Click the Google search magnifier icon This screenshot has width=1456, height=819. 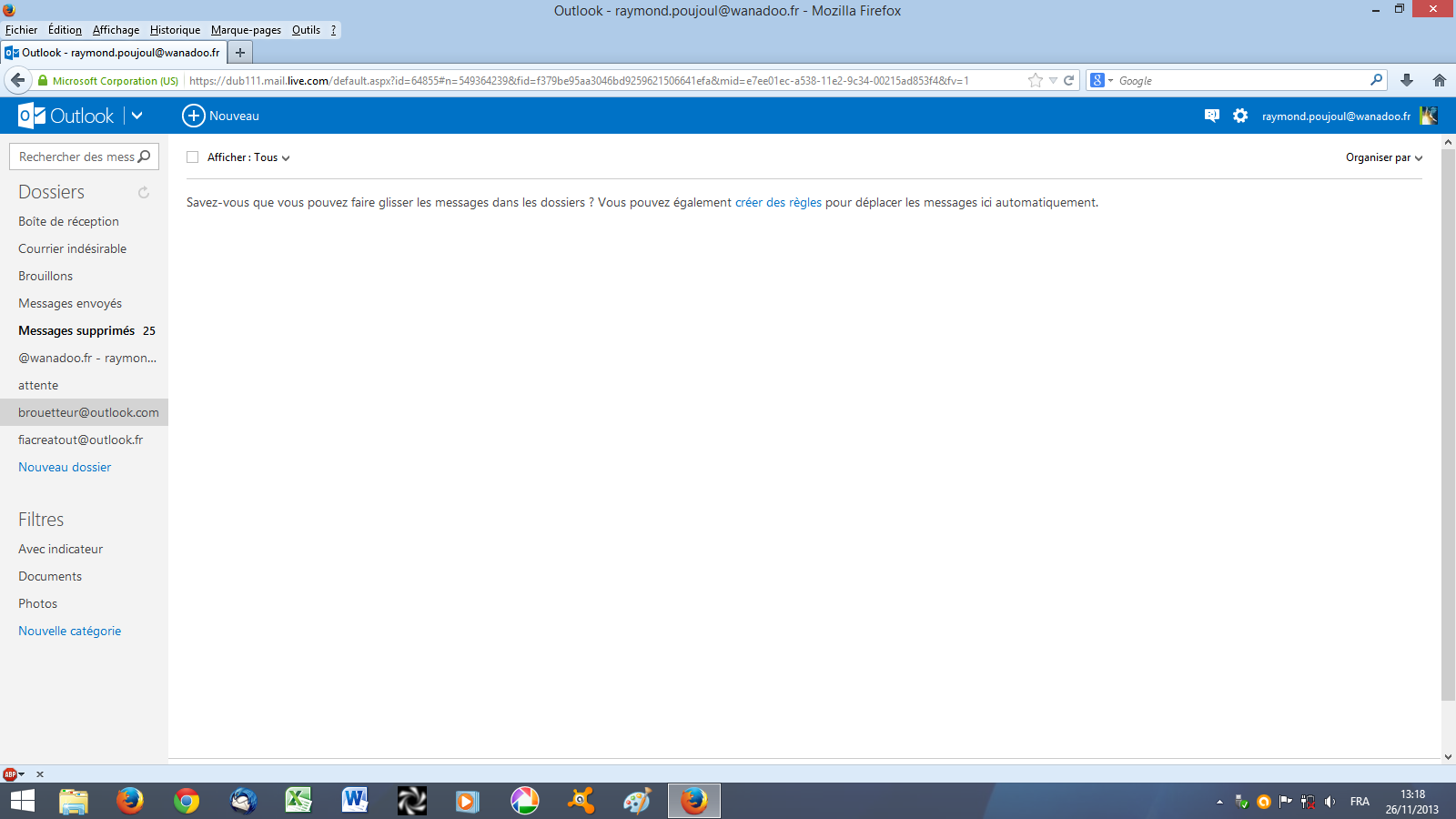click(1376, 80)
